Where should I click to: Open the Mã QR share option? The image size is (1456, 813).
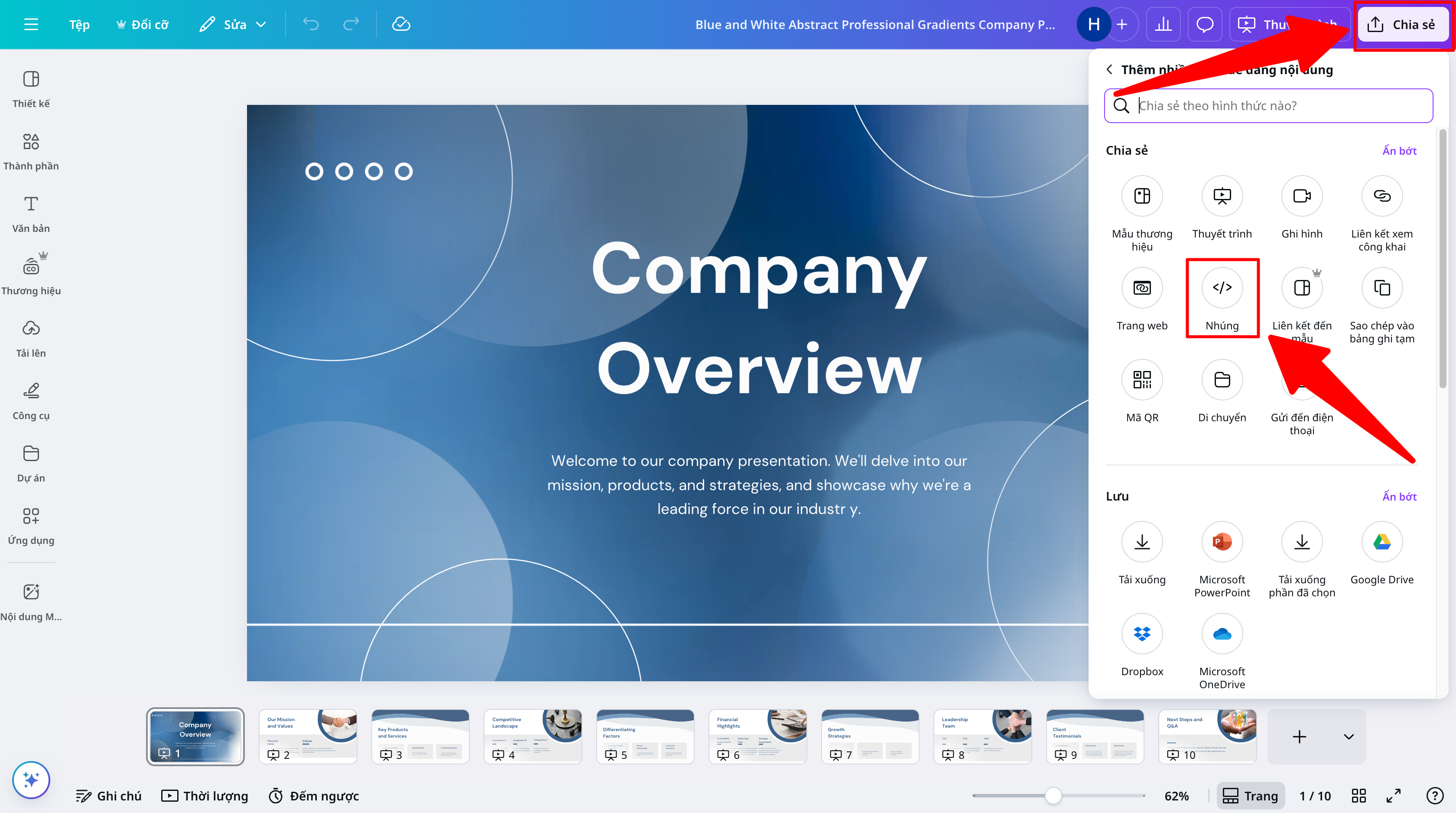(x=1142, y=379)
